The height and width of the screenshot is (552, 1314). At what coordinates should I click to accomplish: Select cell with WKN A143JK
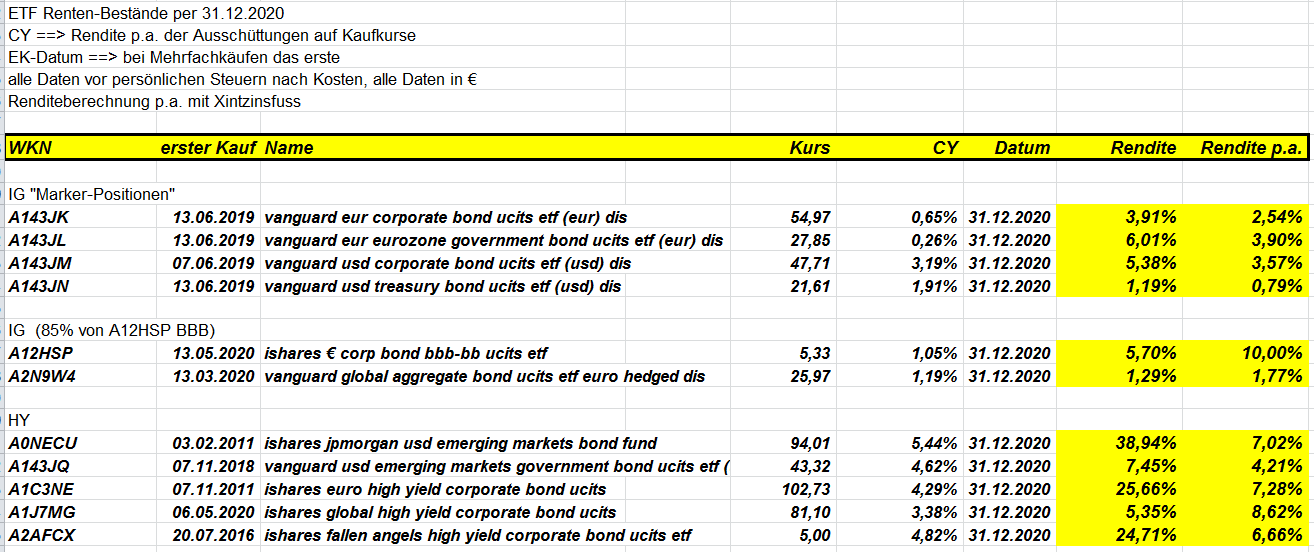point(39,217)
